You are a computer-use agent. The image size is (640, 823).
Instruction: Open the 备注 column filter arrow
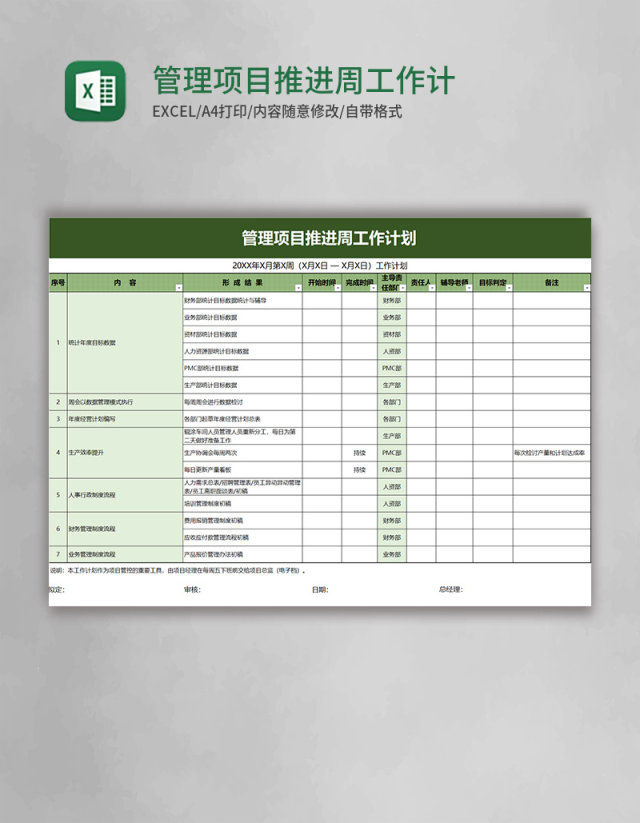[x=586, y=287]
